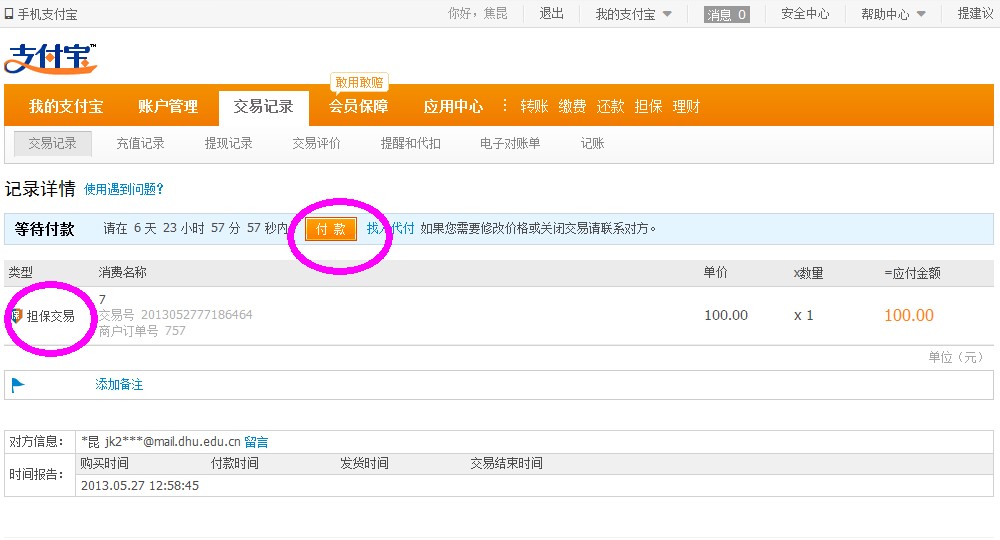Open the 账户管理 tab
The height and width of the screenshot is (540, 1000).
(x=168, y=106)
